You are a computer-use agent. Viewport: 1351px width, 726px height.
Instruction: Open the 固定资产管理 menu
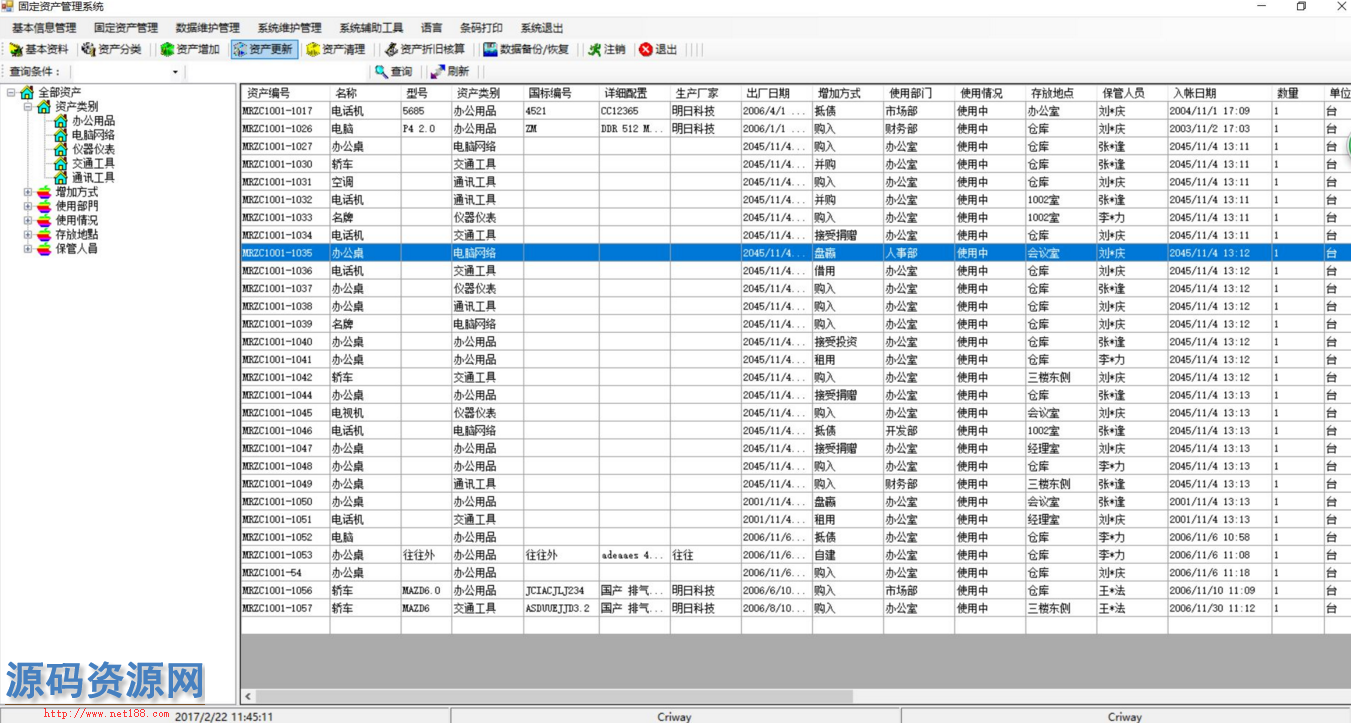coord(125,28)
